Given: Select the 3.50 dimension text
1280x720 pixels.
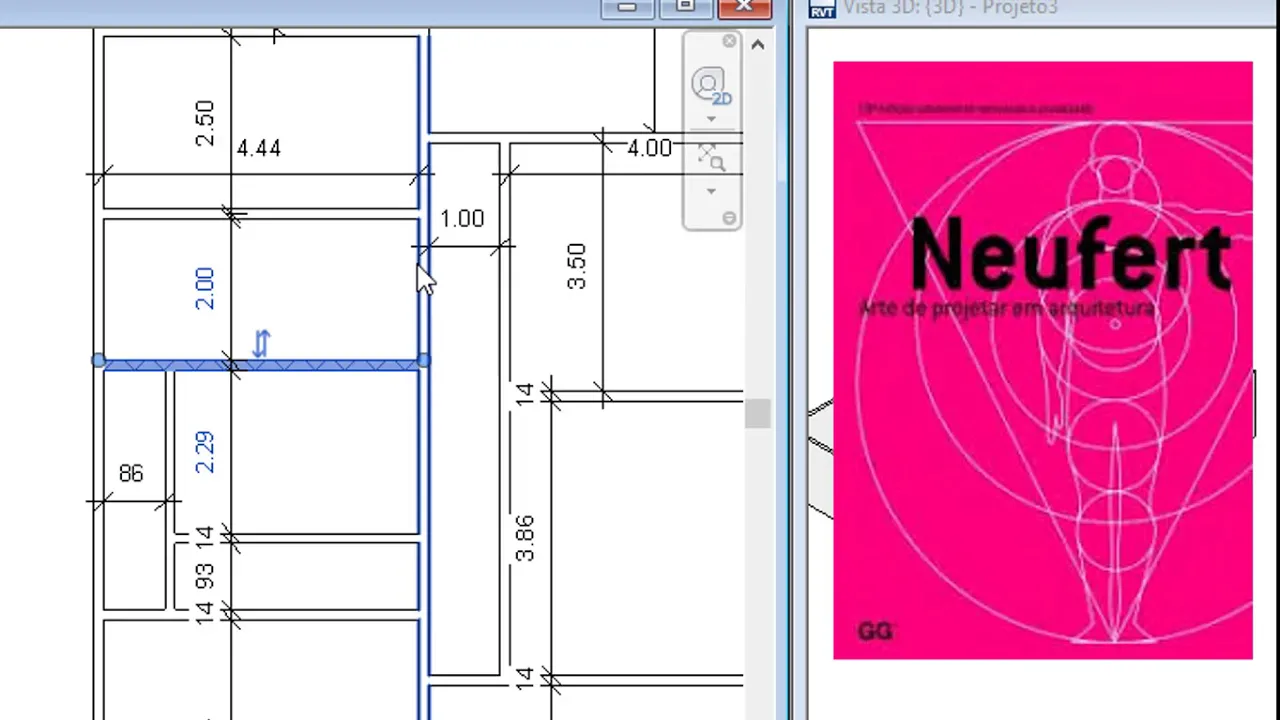Looking at the screenshot, I should click(577, 266).
